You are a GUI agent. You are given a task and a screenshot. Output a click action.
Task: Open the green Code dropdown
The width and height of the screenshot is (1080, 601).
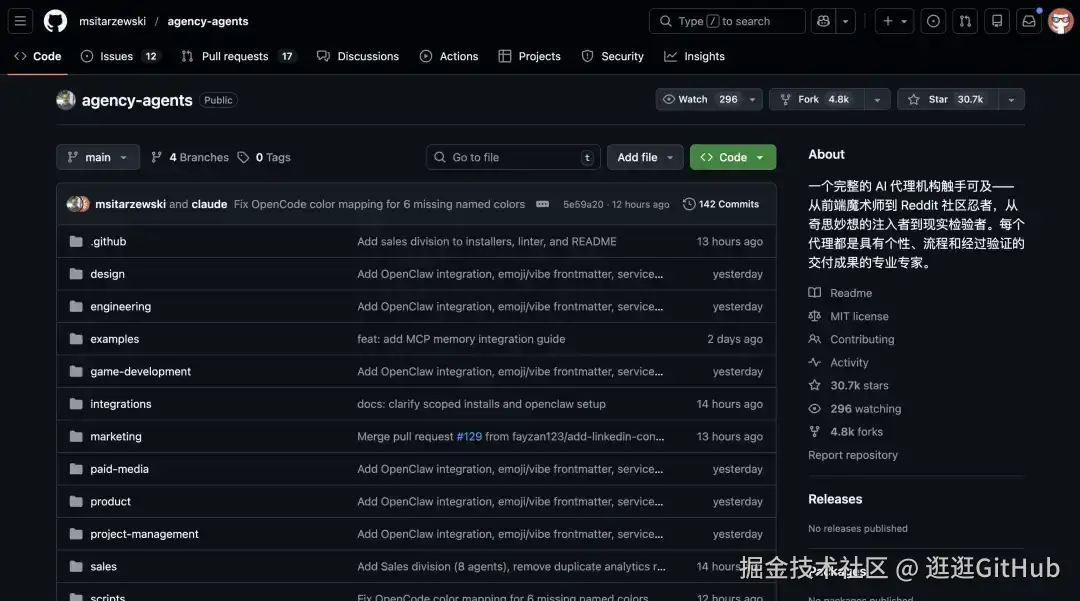pyautogui.click(x=733, y=157)
